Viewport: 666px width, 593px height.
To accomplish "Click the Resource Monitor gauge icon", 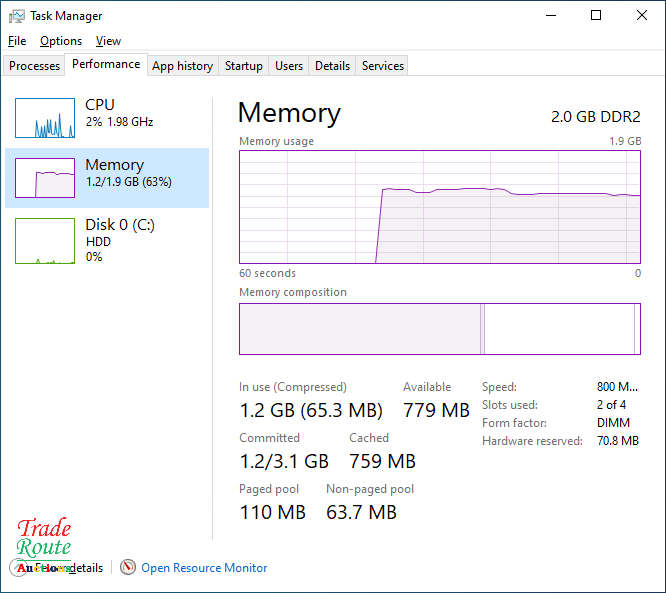I will [127, 567].
